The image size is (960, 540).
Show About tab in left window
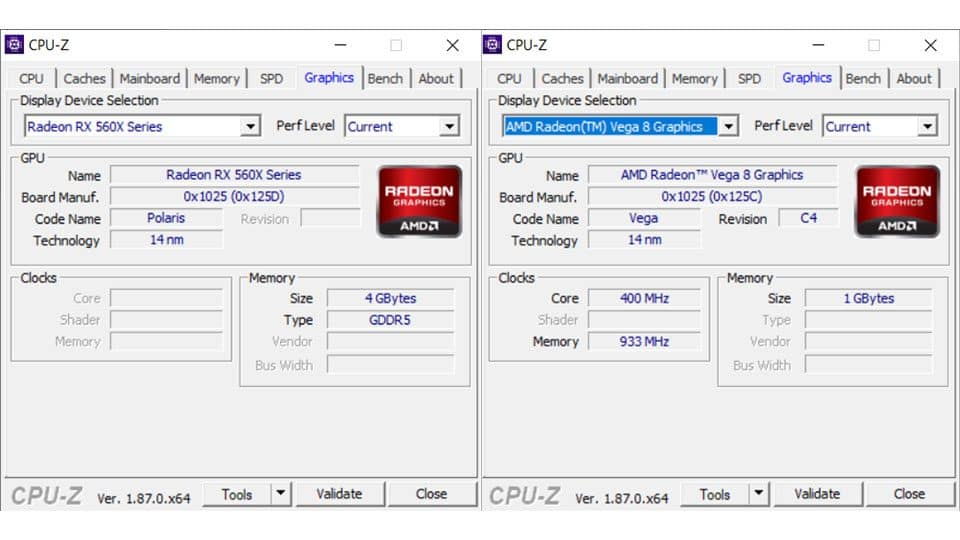coord(436,79)
